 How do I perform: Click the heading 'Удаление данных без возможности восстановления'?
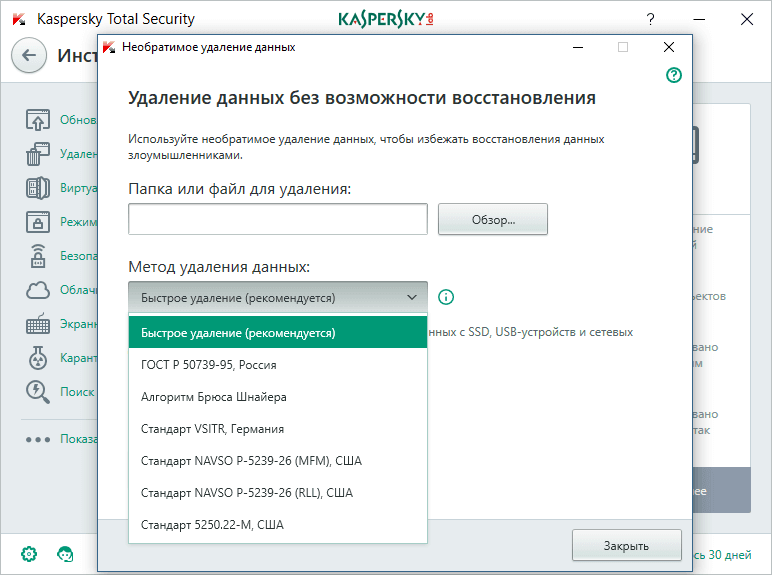click(362, 98)
